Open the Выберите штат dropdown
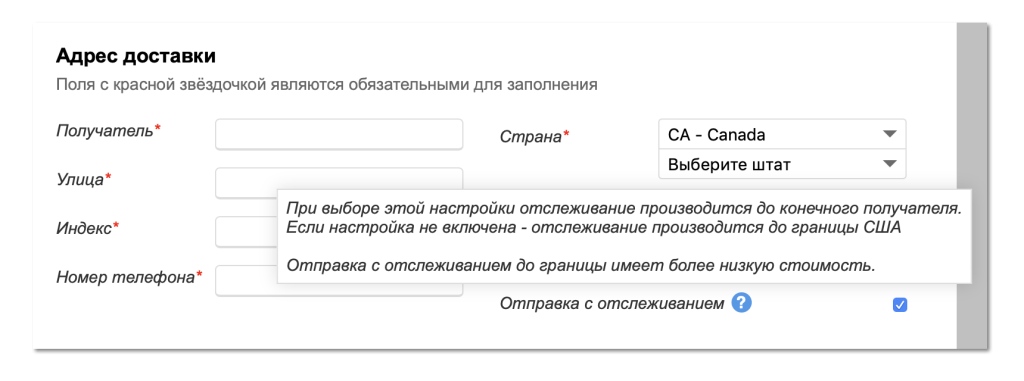 782,164
